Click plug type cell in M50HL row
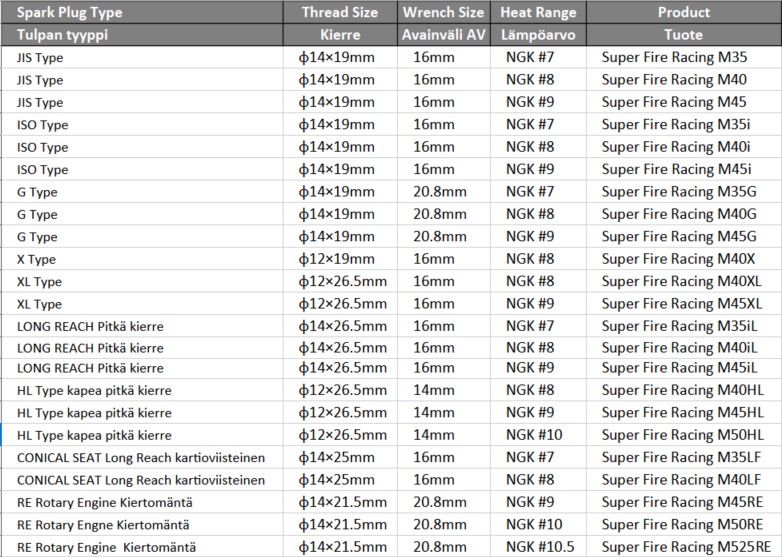 (x=142, y=435)
